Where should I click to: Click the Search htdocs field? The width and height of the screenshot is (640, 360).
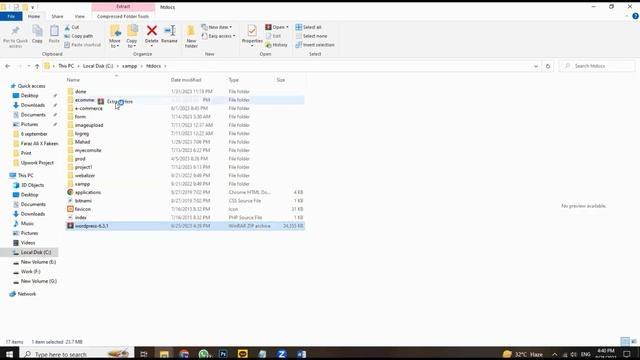597,66
